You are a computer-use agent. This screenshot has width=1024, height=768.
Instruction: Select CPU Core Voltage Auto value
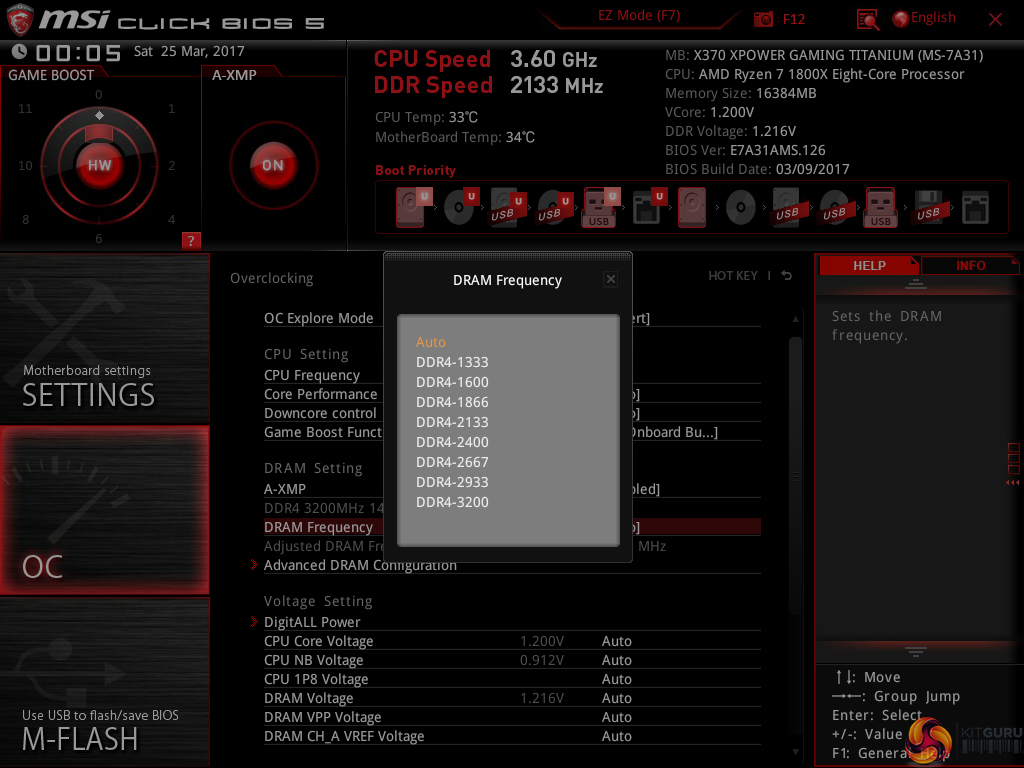coord(616,641)
